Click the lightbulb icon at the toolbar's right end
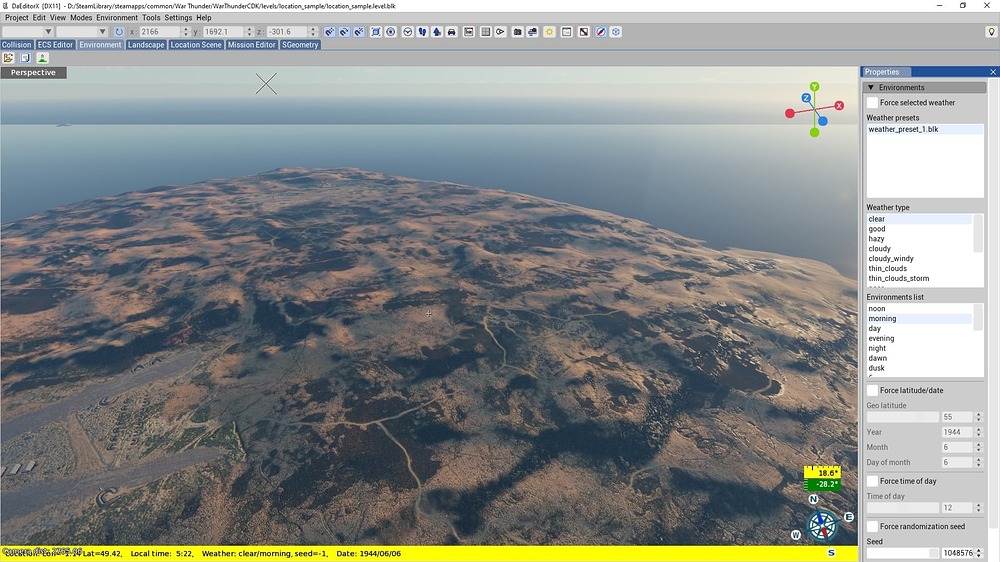 (991, 31)
